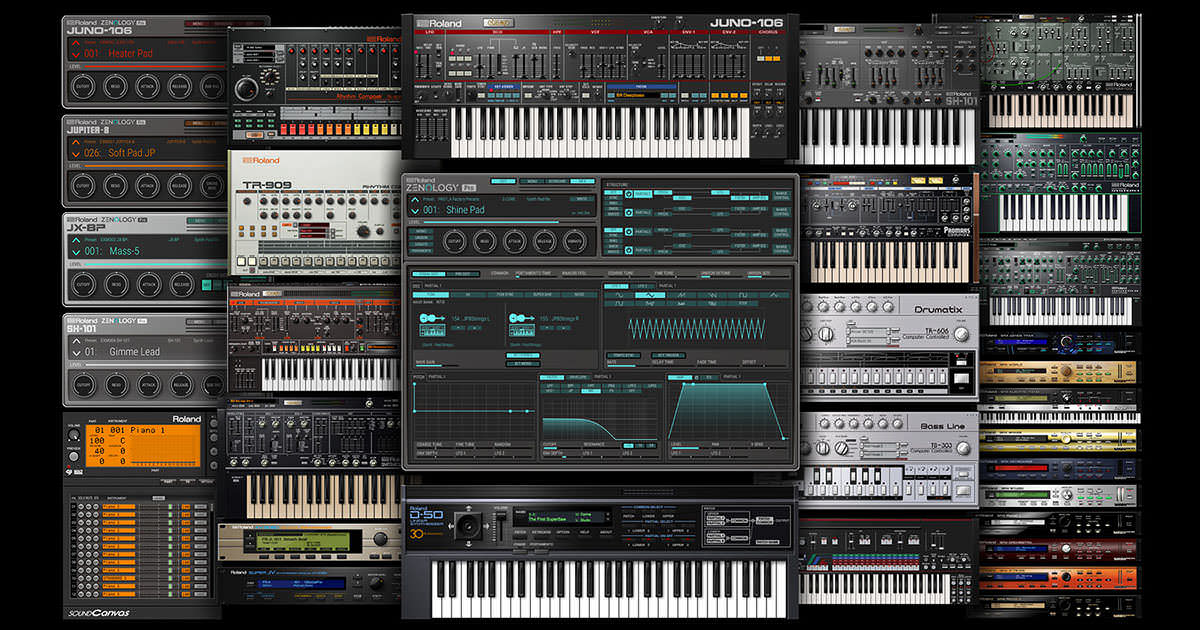This screenshot has height=630, width=1200.
Task: Select the highlighted triangle LFO waveform button
Action: 650,295
